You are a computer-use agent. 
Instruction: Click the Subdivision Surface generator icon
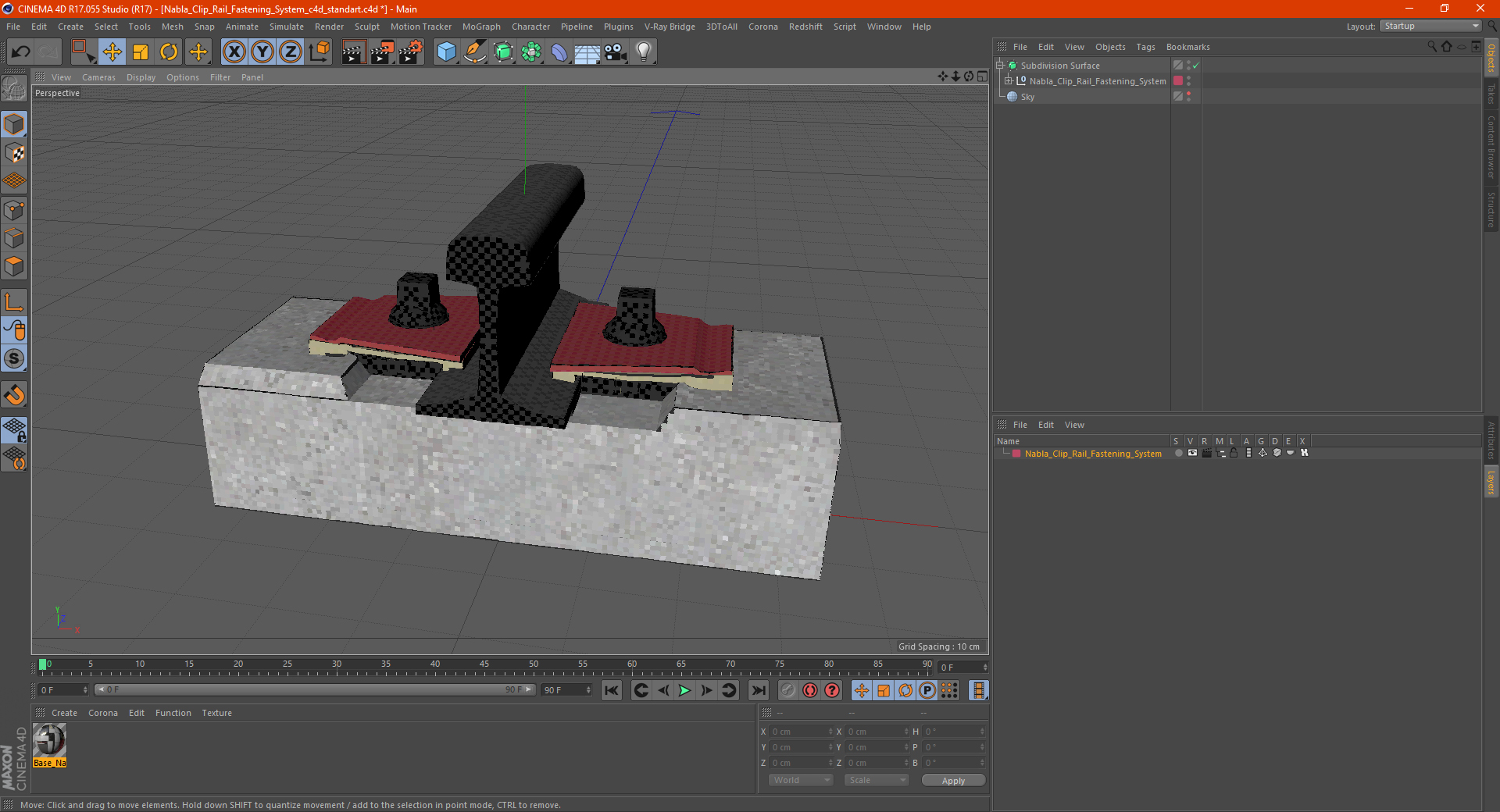click(x=503, y=52)
